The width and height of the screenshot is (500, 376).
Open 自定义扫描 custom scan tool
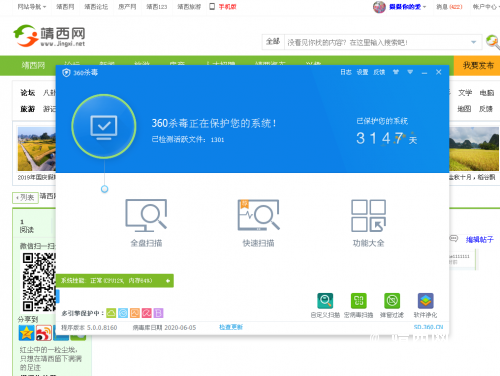click(325, 305)
